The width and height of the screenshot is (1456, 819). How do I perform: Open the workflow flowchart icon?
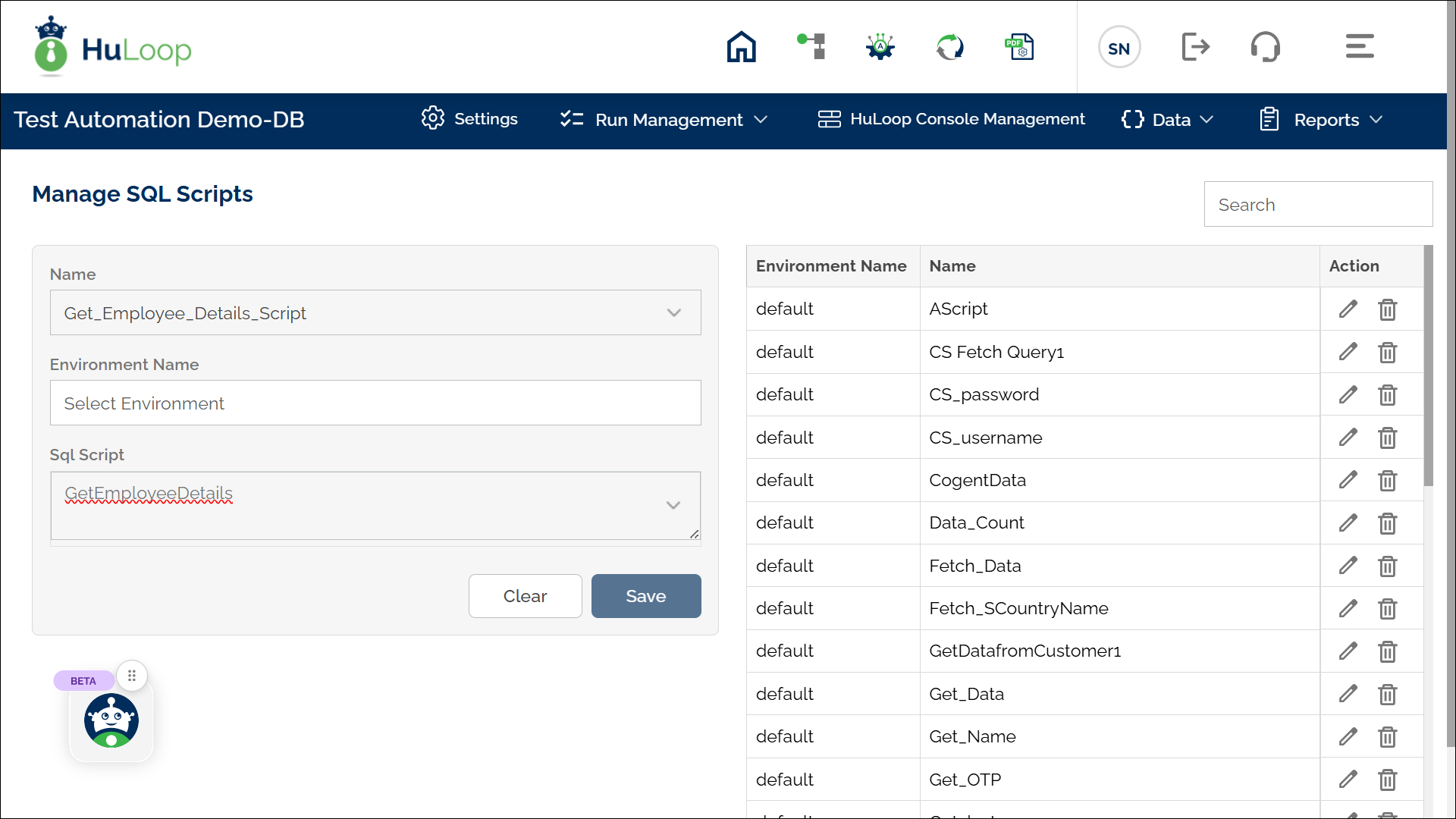coord(811,47)
